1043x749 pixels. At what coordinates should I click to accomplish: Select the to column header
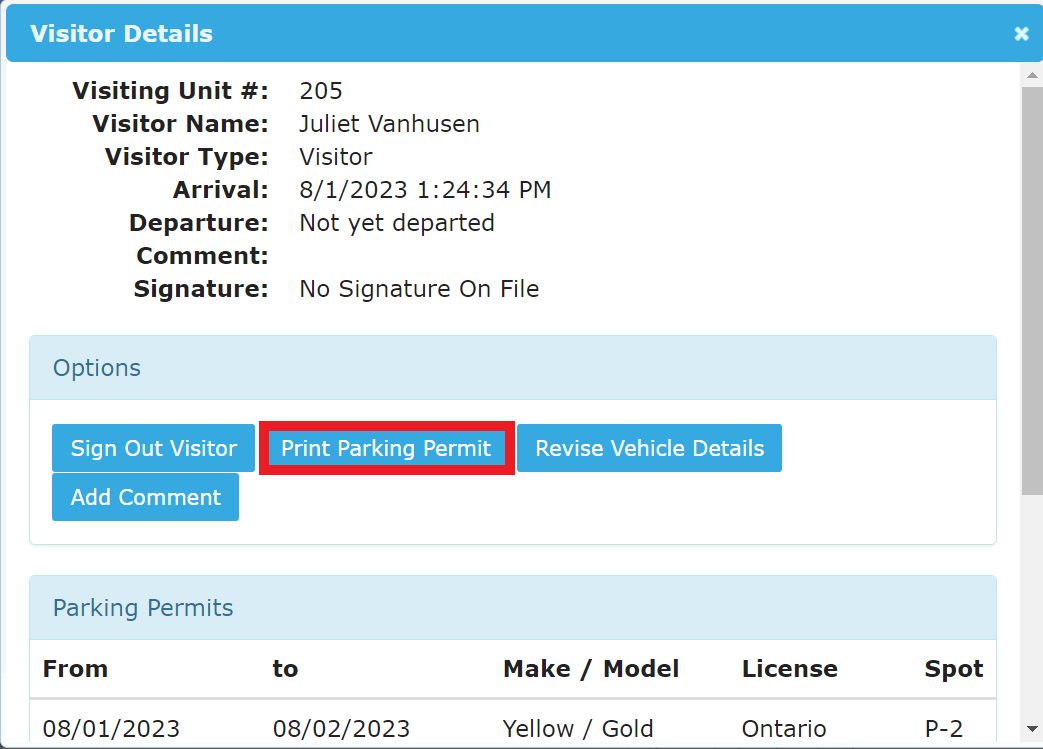point(285,668)
